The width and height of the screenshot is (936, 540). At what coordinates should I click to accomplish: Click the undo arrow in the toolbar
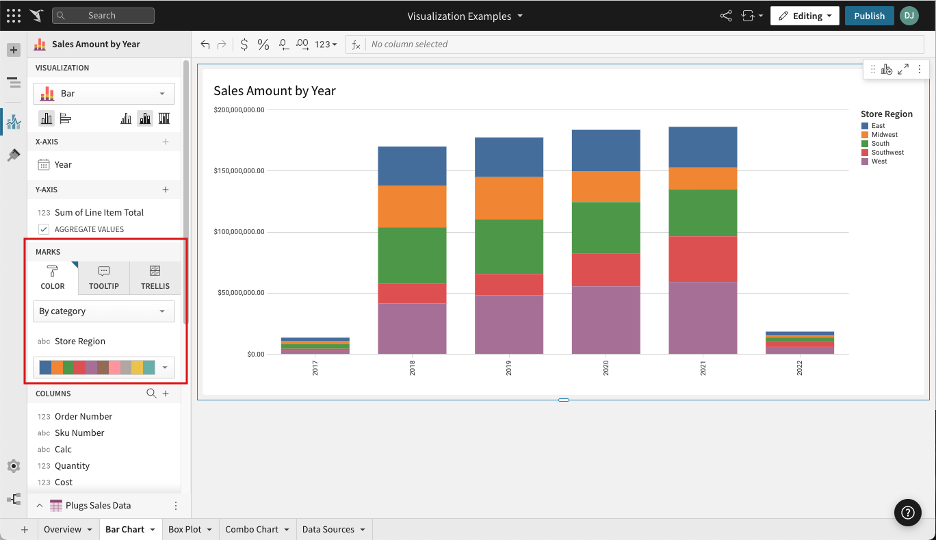206,44
